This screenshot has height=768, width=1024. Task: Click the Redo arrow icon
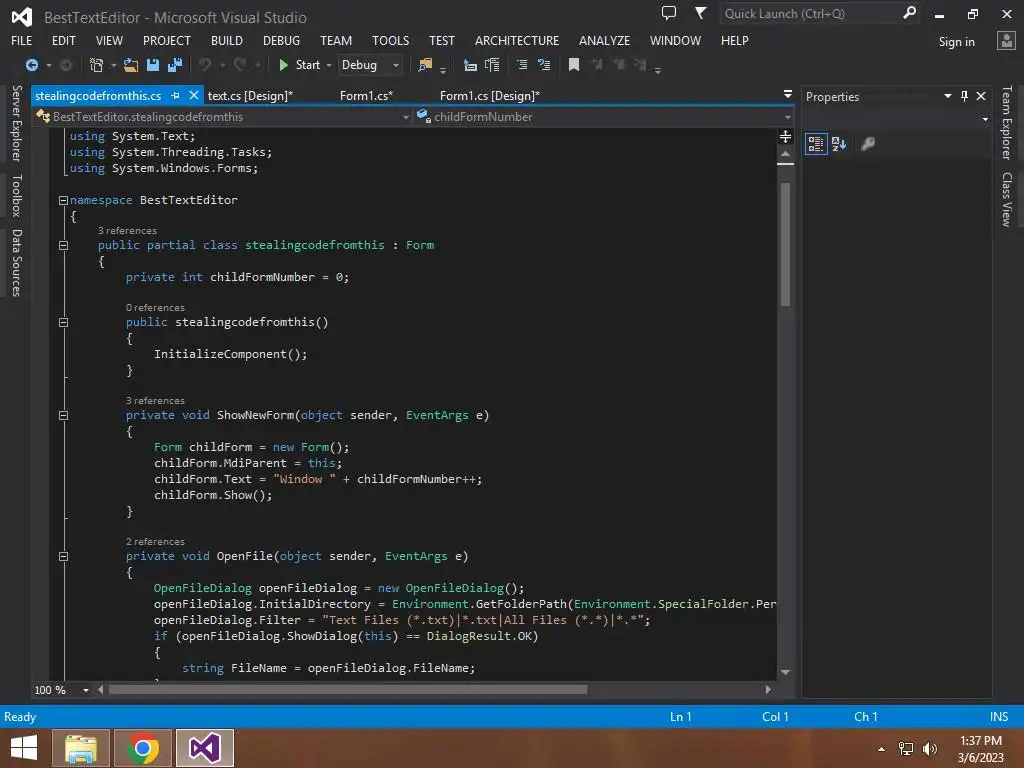(x=240, y=65)
